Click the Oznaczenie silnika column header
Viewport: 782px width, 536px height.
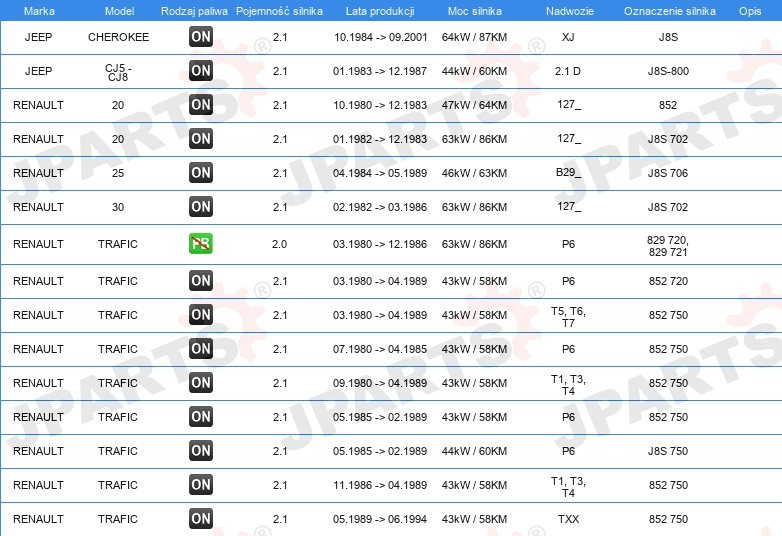[x=669, y=11]
